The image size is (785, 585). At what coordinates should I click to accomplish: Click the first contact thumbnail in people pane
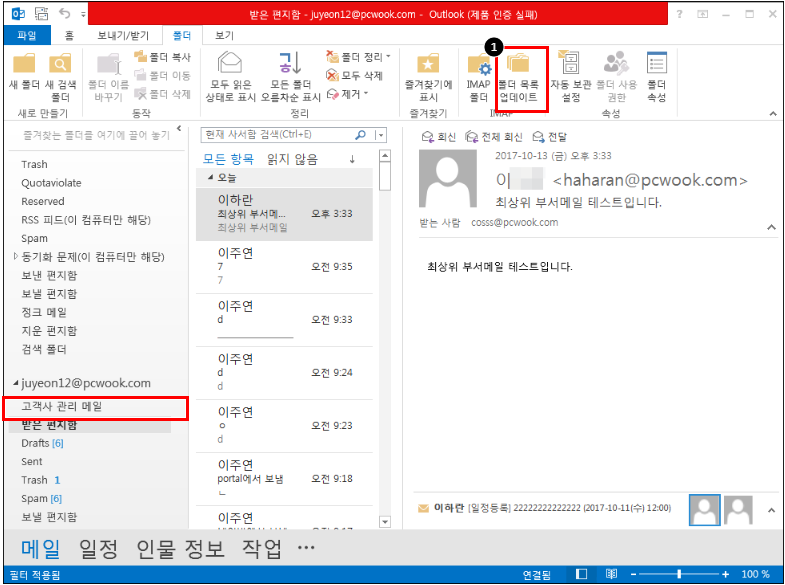[704, 510]
